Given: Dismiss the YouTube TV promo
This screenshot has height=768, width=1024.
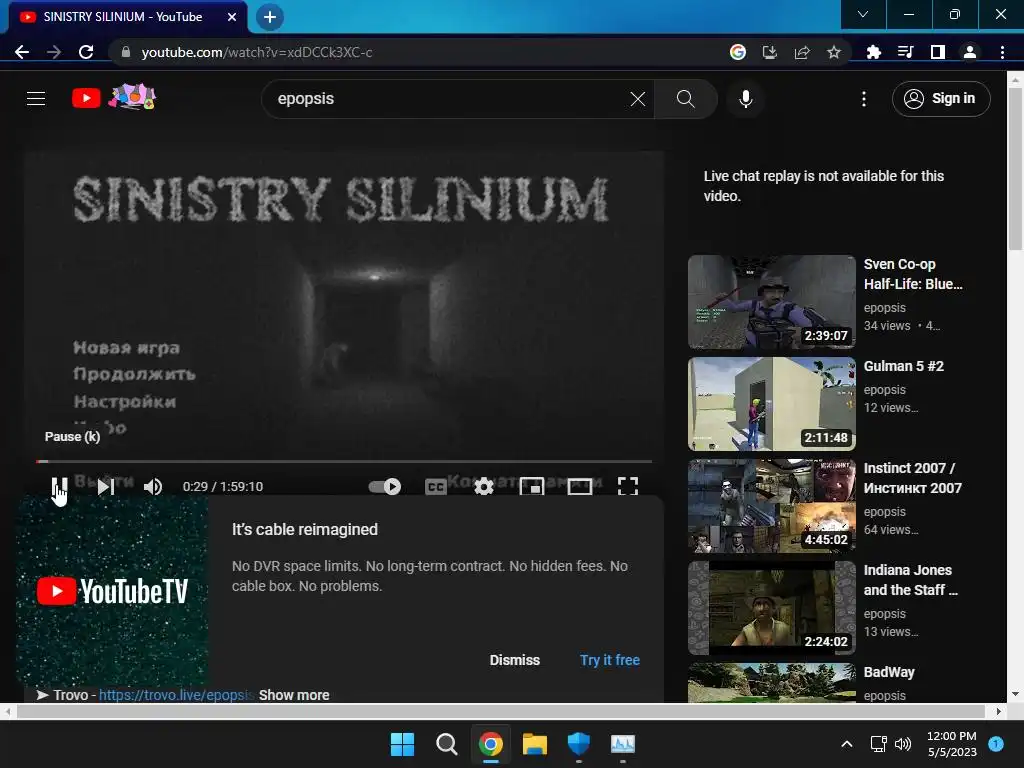Looking at the screenshot, I should click(515, 660).
